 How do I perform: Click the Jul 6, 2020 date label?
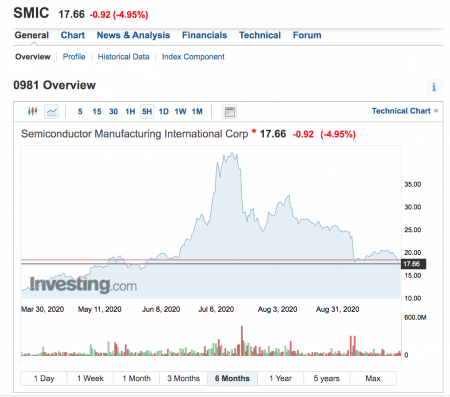[x=216, y=309]
